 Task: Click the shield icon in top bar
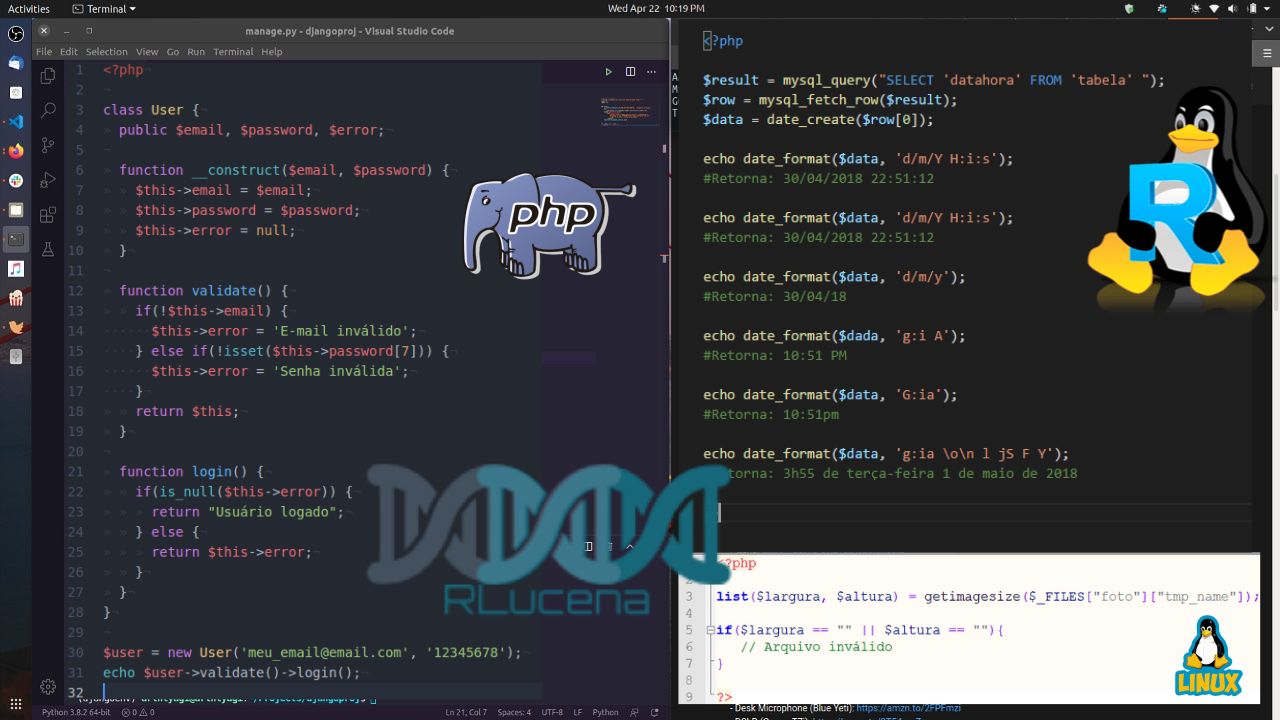(1130, 9)
